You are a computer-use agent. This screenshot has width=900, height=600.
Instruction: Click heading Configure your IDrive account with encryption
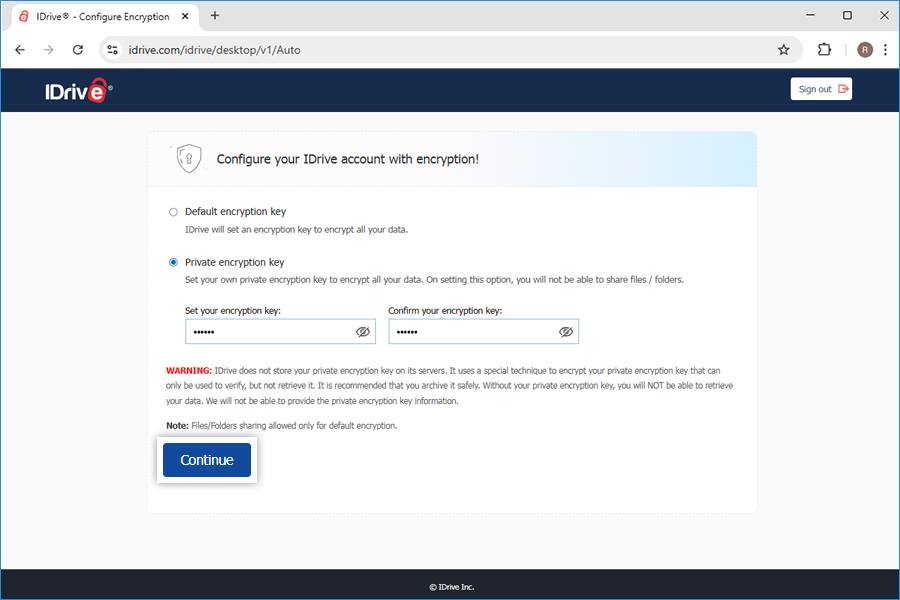click(x=347, y=159)
